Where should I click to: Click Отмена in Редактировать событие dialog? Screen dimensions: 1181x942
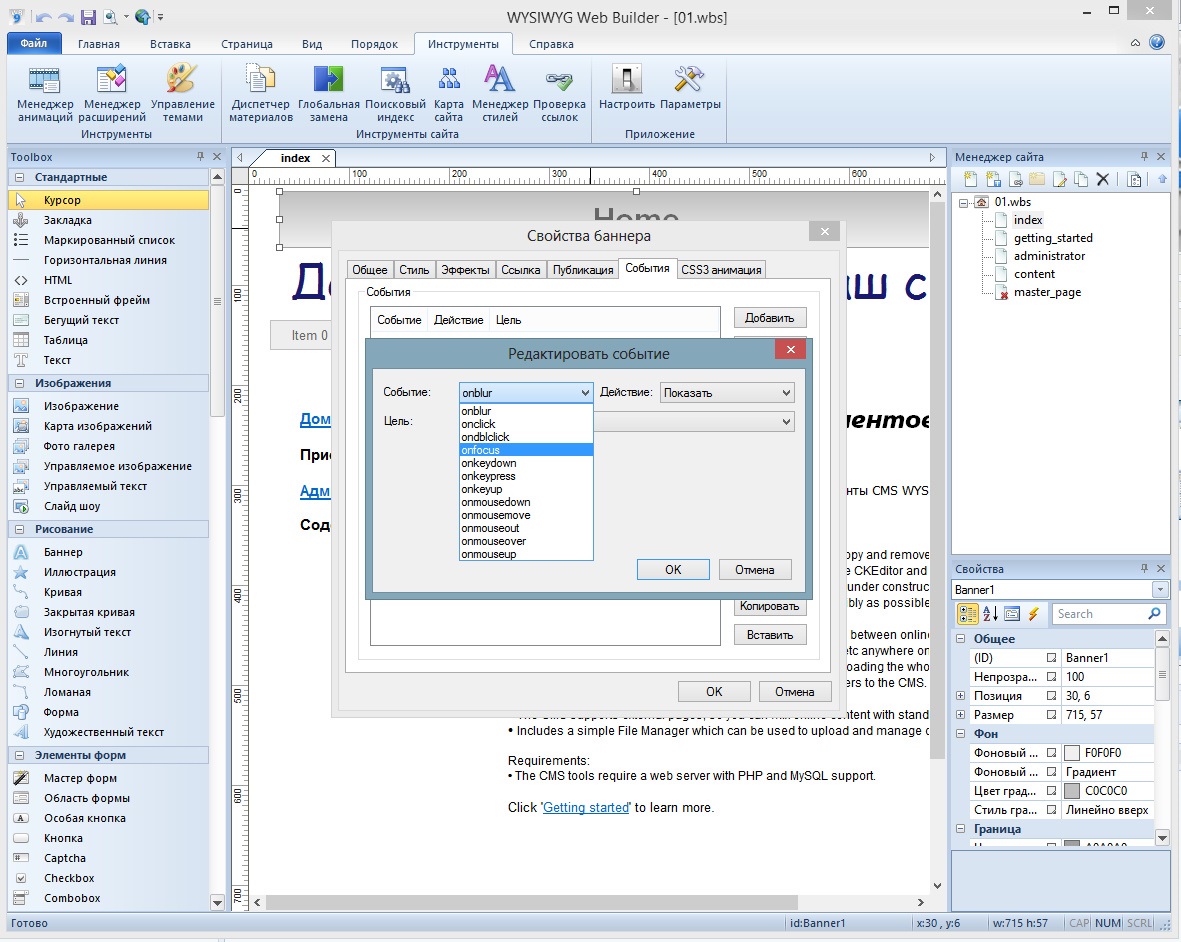click(755, 569)
